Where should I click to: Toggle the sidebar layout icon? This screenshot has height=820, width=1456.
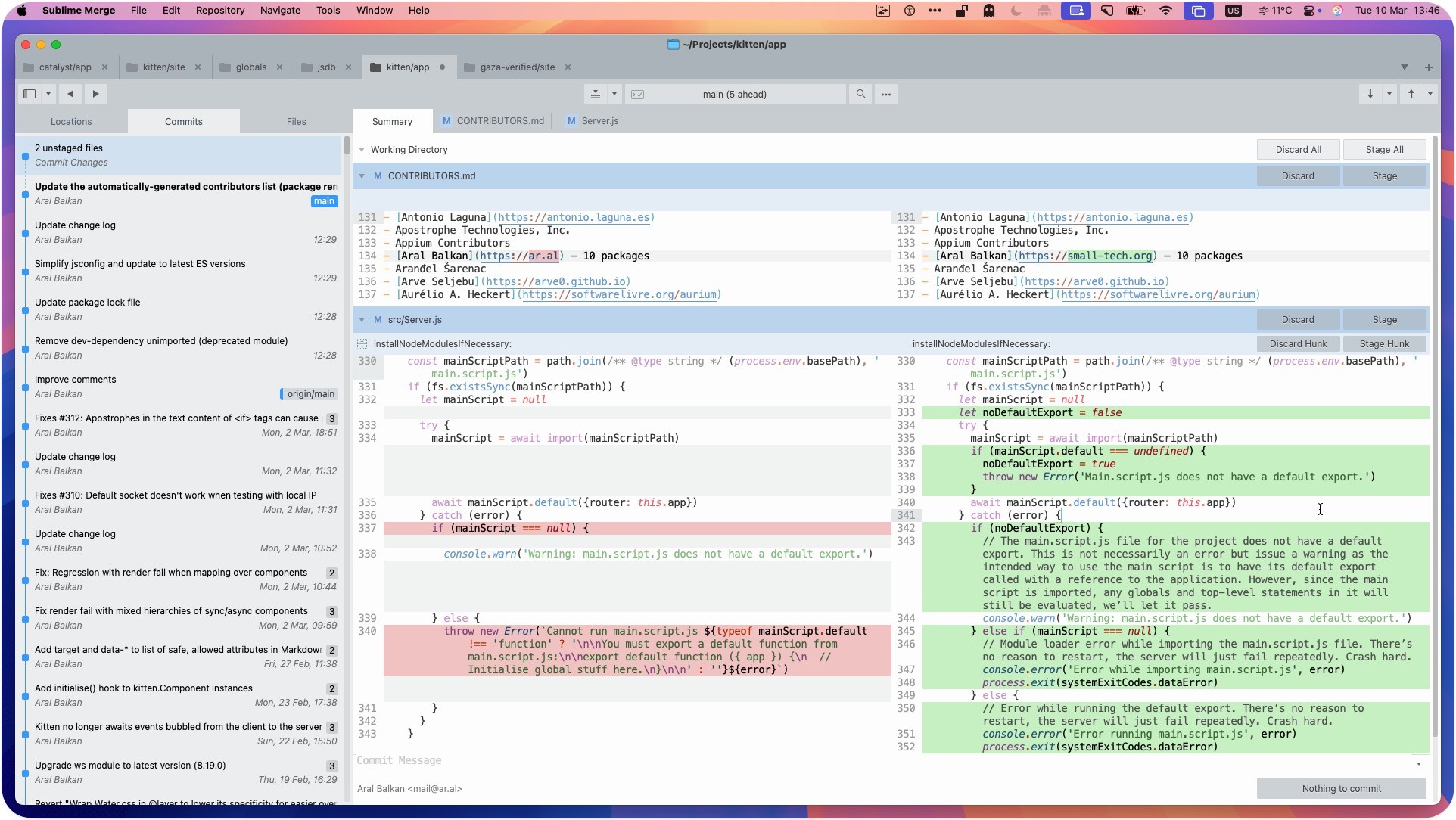30,94
